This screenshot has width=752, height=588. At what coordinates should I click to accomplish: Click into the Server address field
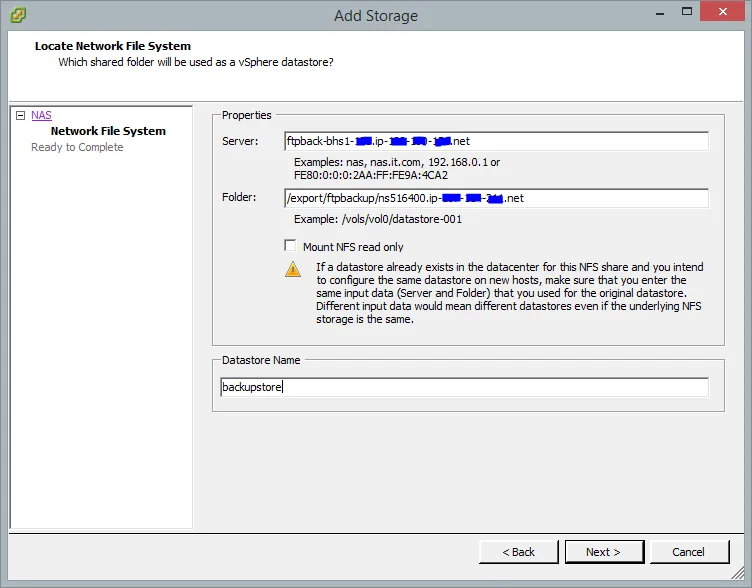[496, 141]
